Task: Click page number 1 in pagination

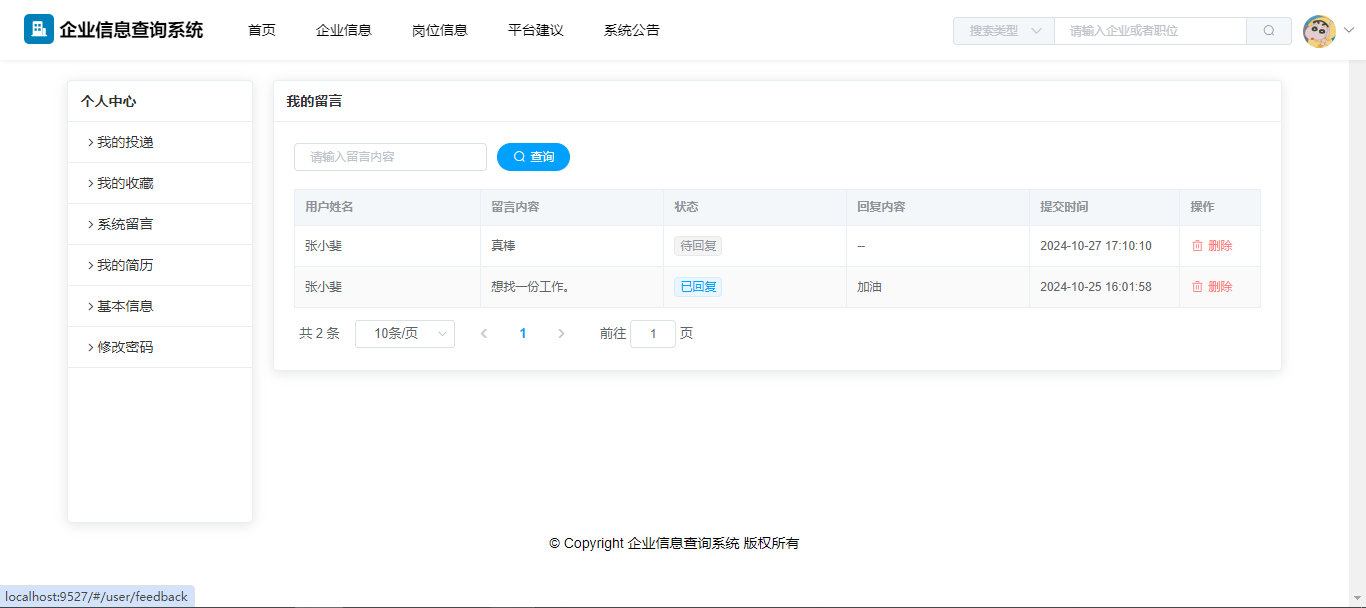Action: click(523, 334)
